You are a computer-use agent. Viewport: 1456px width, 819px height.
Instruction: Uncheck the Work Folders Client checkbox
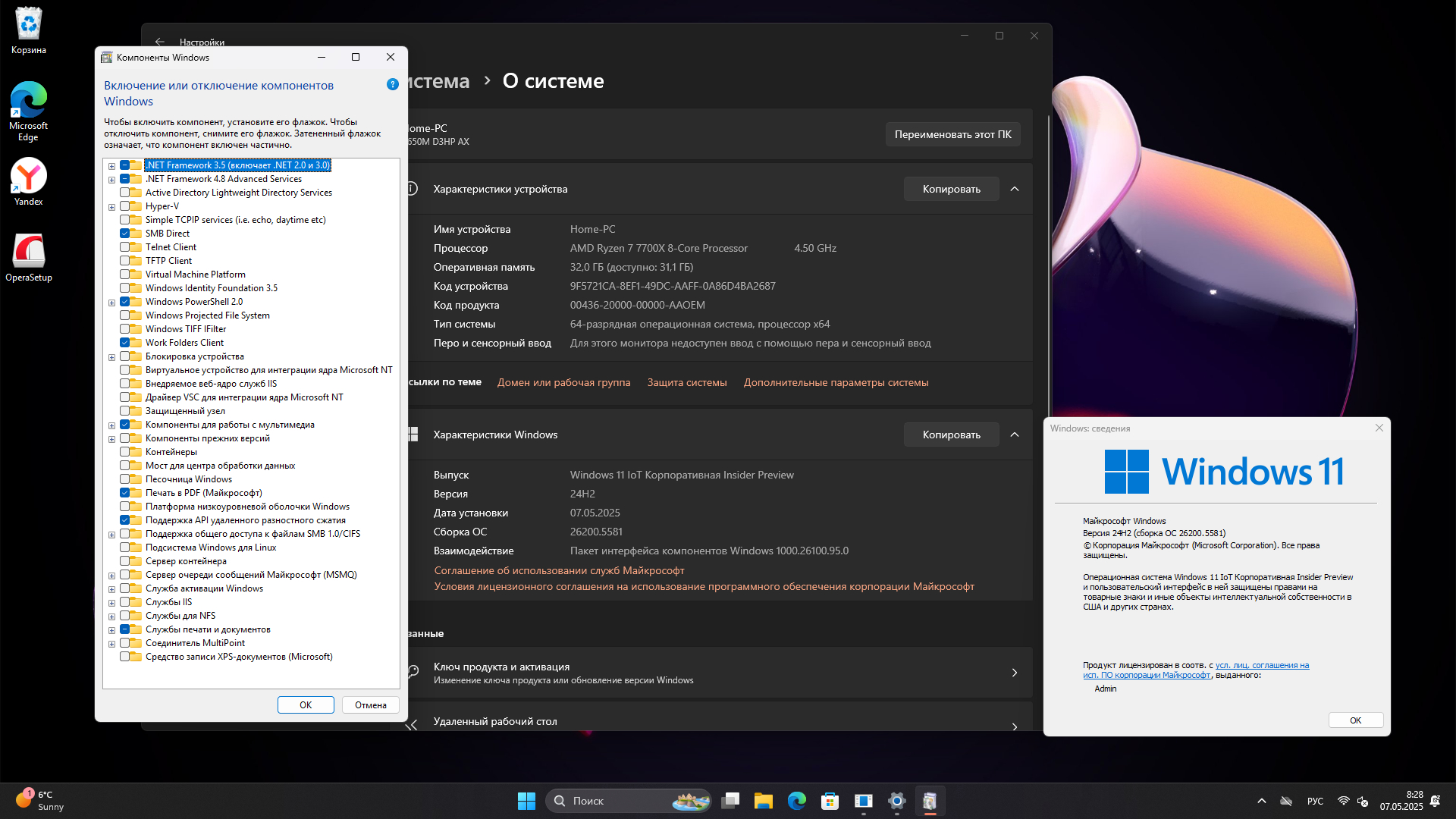pos(125,343)
